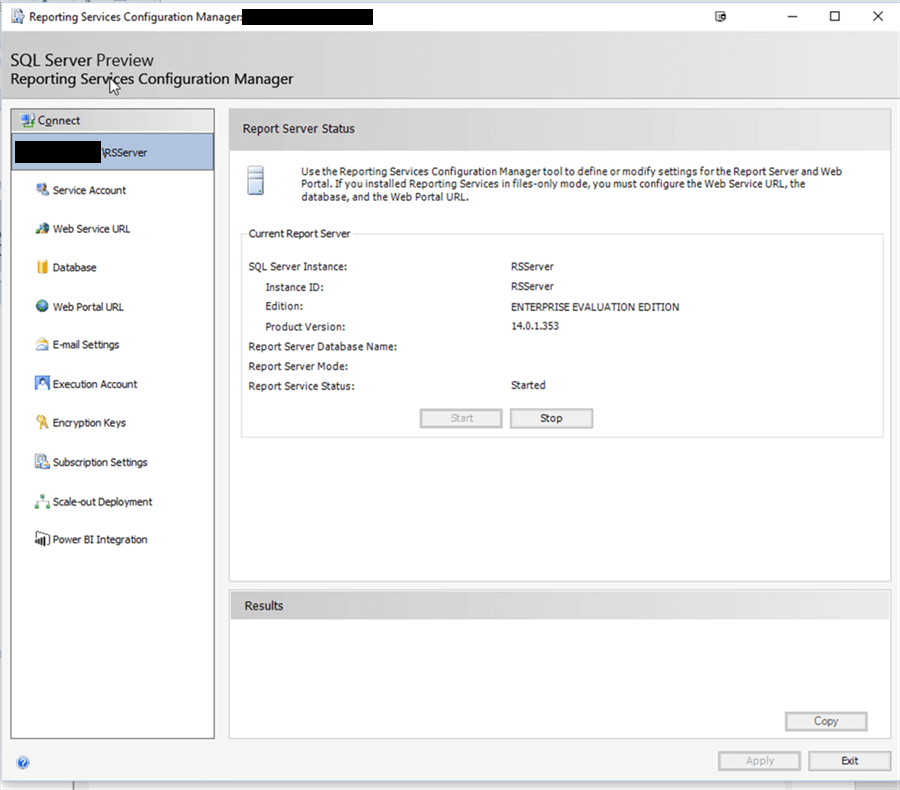Click the Report Server Database Name label

click(323, 346)
